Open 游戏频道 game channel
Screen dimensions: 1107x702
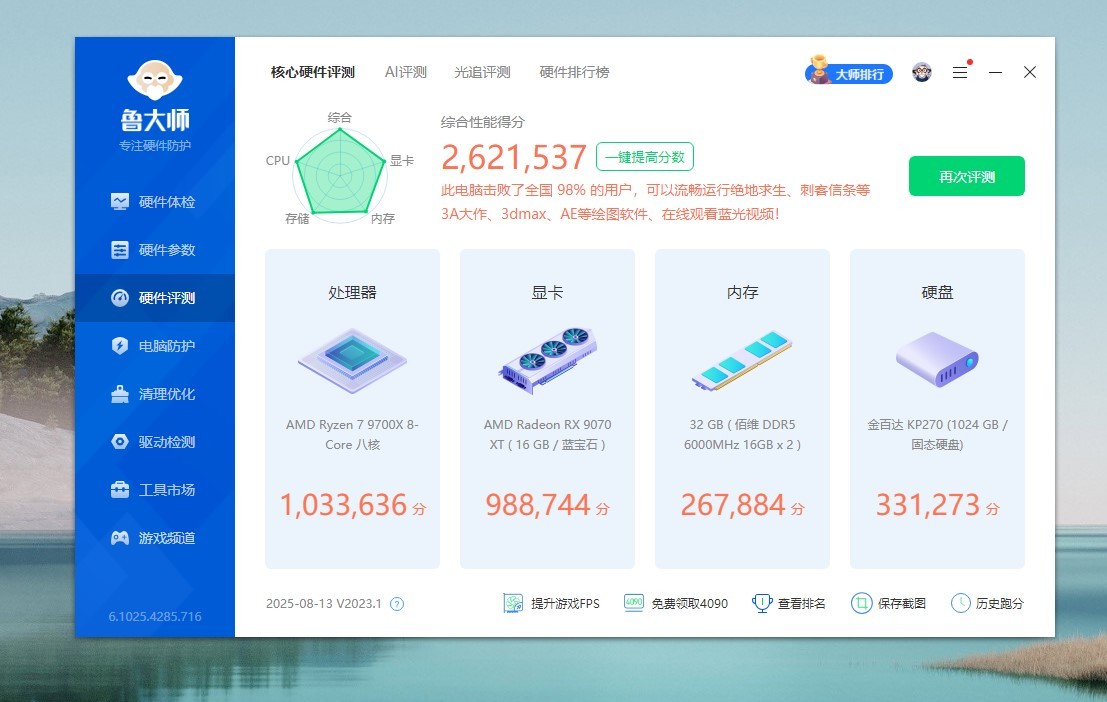[153, 538]
